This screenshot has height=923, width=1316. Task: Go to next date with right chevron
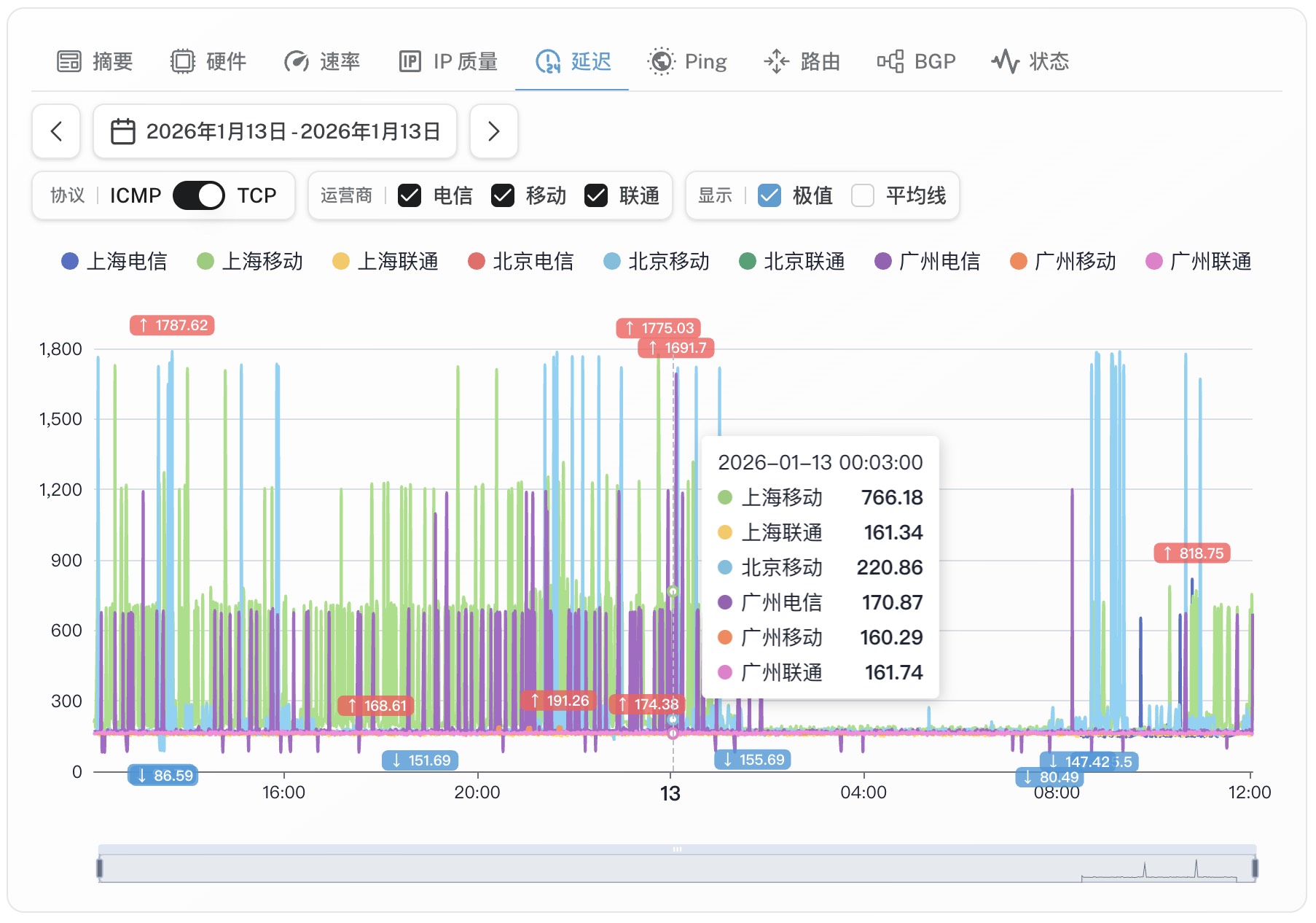(494, 131)
